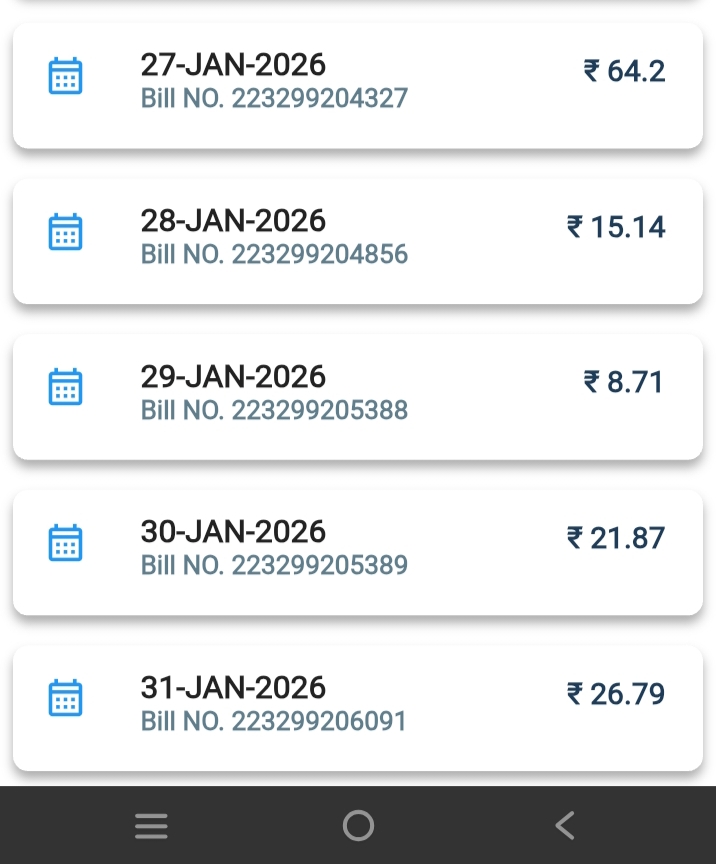Select bill number 223299205388
This screenshot has width=716, height=864.
[274, 410]
